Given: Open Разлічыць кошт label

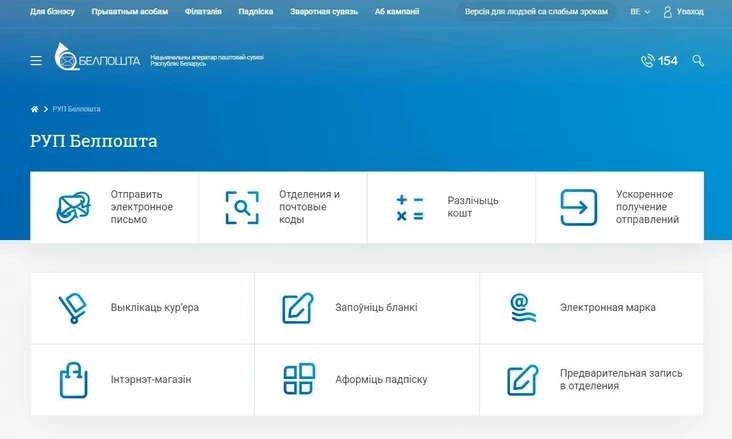Looking at the screenshot, I should tap(472, 207).
